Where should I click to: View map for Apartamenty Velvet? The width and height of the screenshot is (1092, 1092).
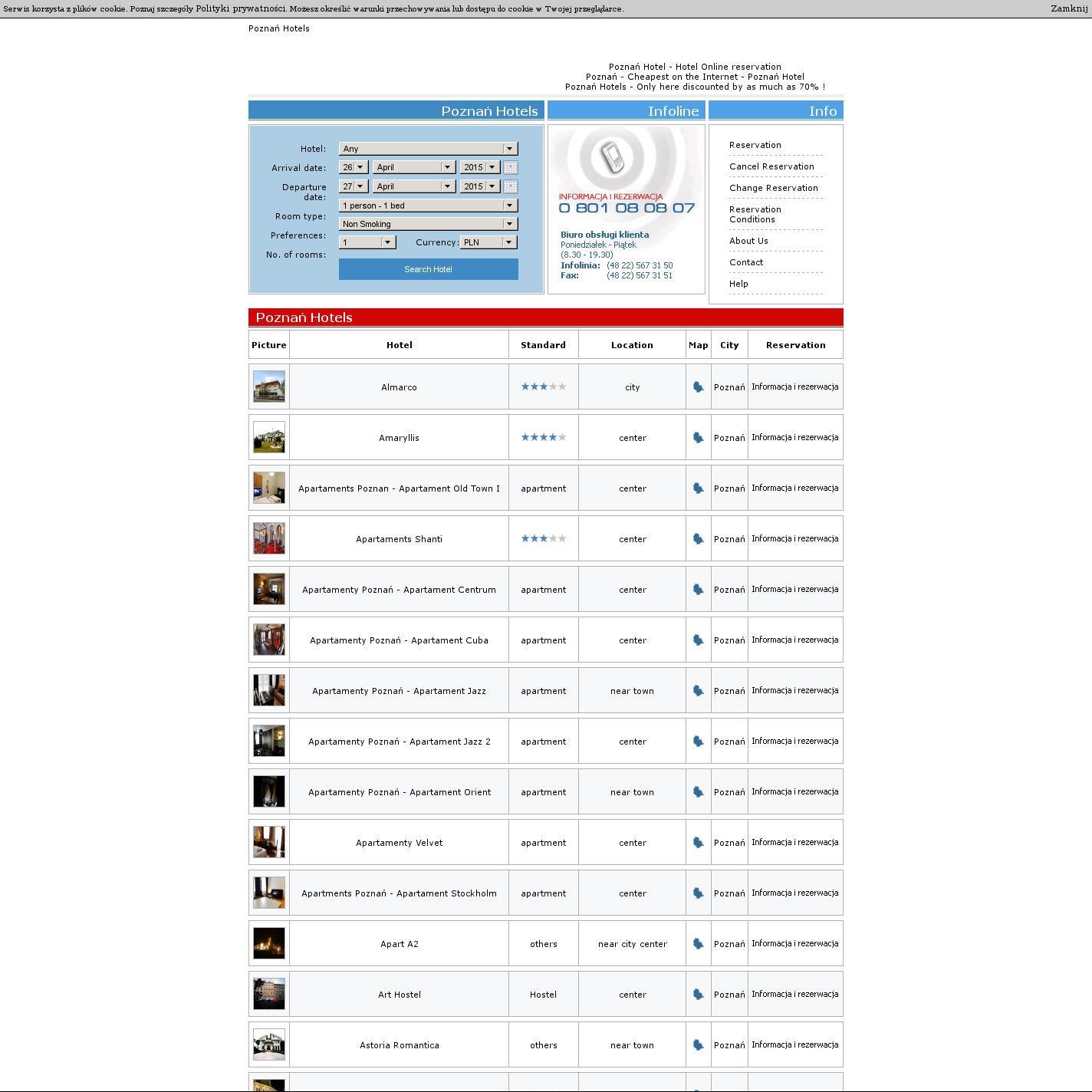[698, 843]
